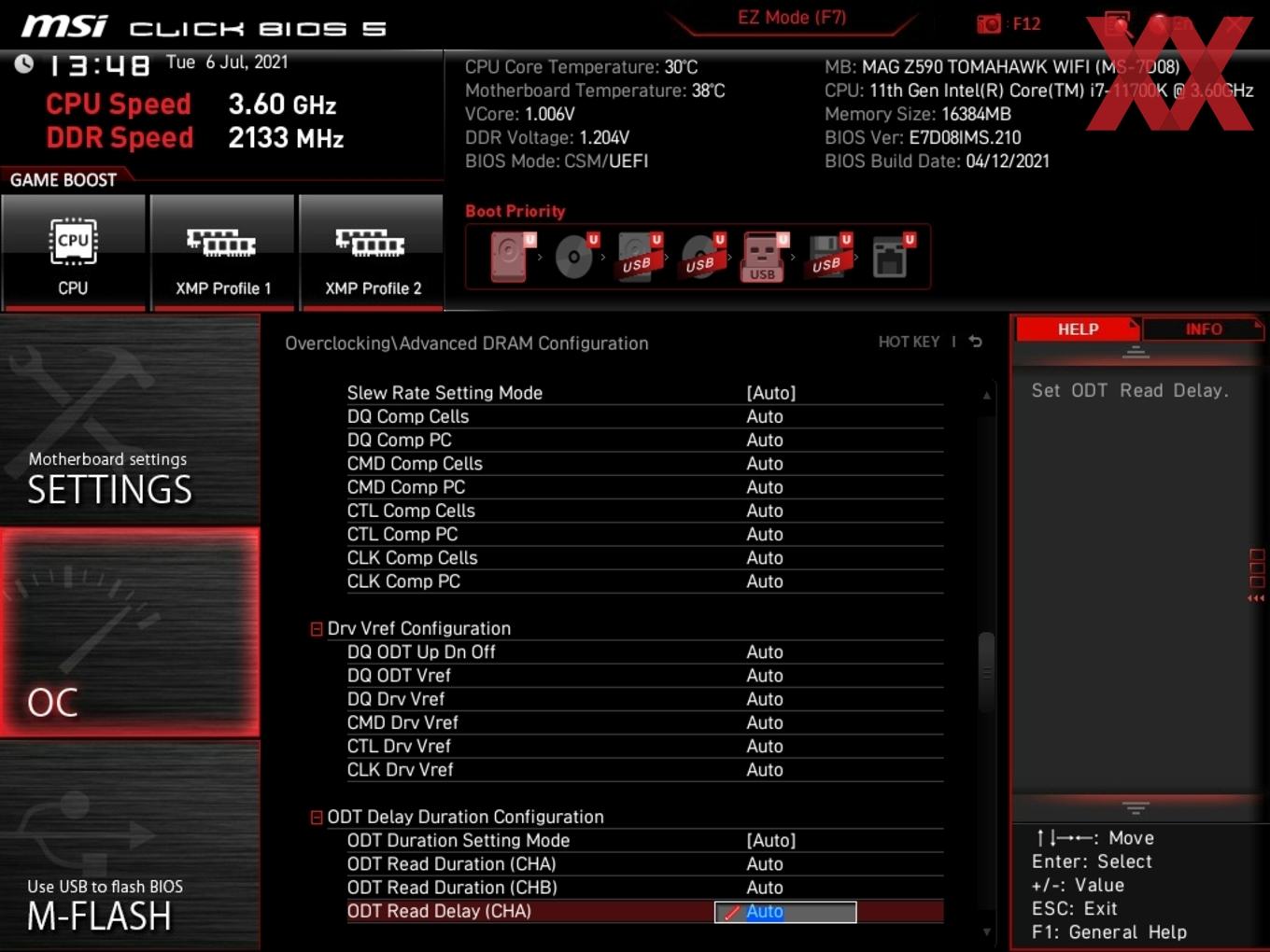Screen dimensions: 1270x952
Task: Select the USB CD/DVD boot icon
Action: (702, 256)
